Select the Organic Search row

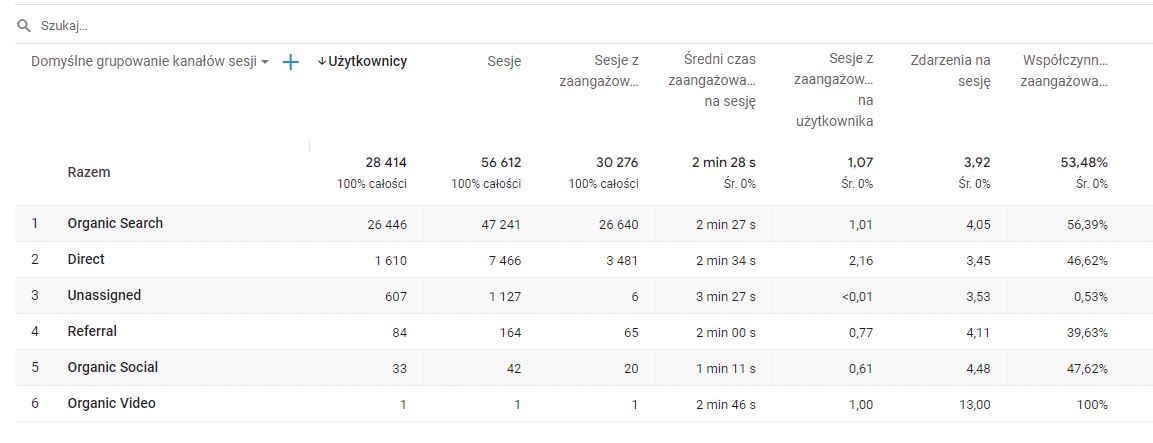tap(576, 224)
